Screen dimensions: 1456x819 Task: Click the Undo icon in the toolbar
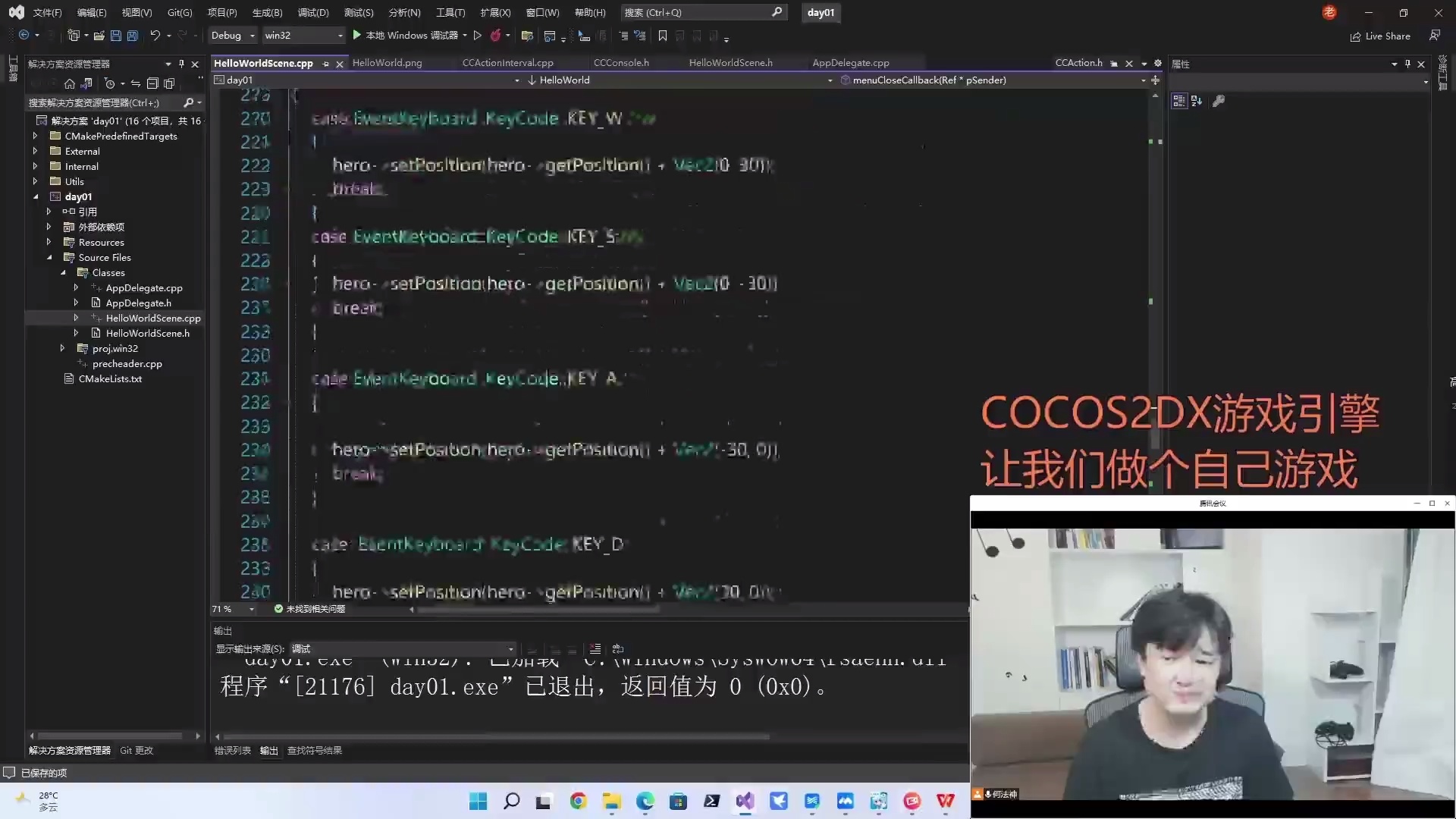pyautogui.click(x=154, y=35)
